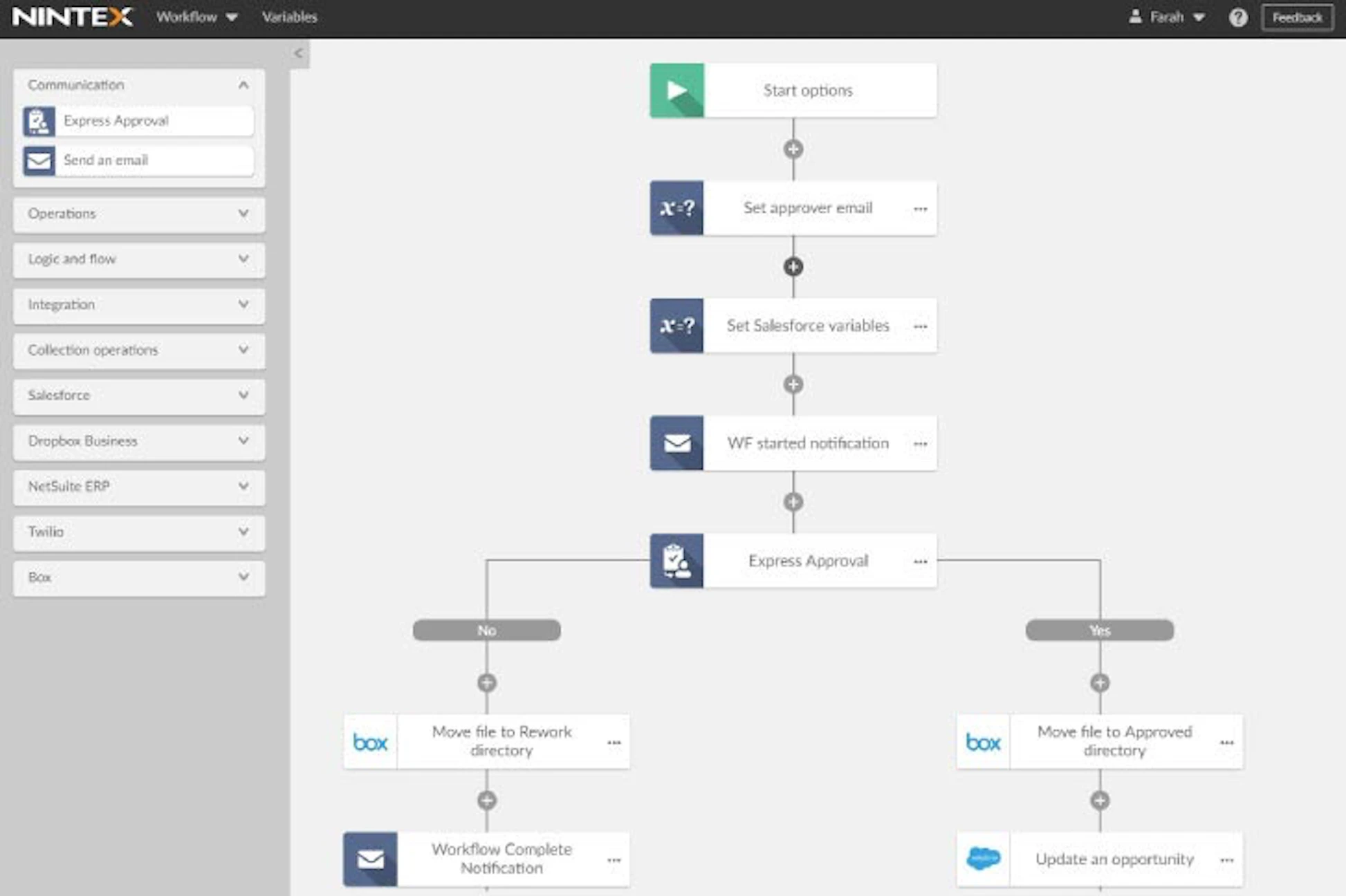Click the Salesforce cloud icon for Update an opportunity
1346x896 pixels.
pyautogui.click(x=983, y=859)
